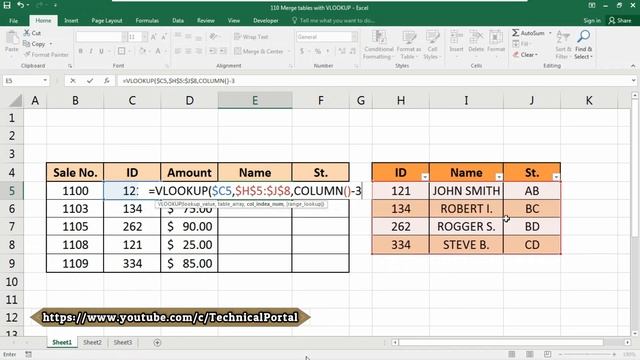Click the Increase Indent icon
640x360 pixels.
click(x=223, y=51)
